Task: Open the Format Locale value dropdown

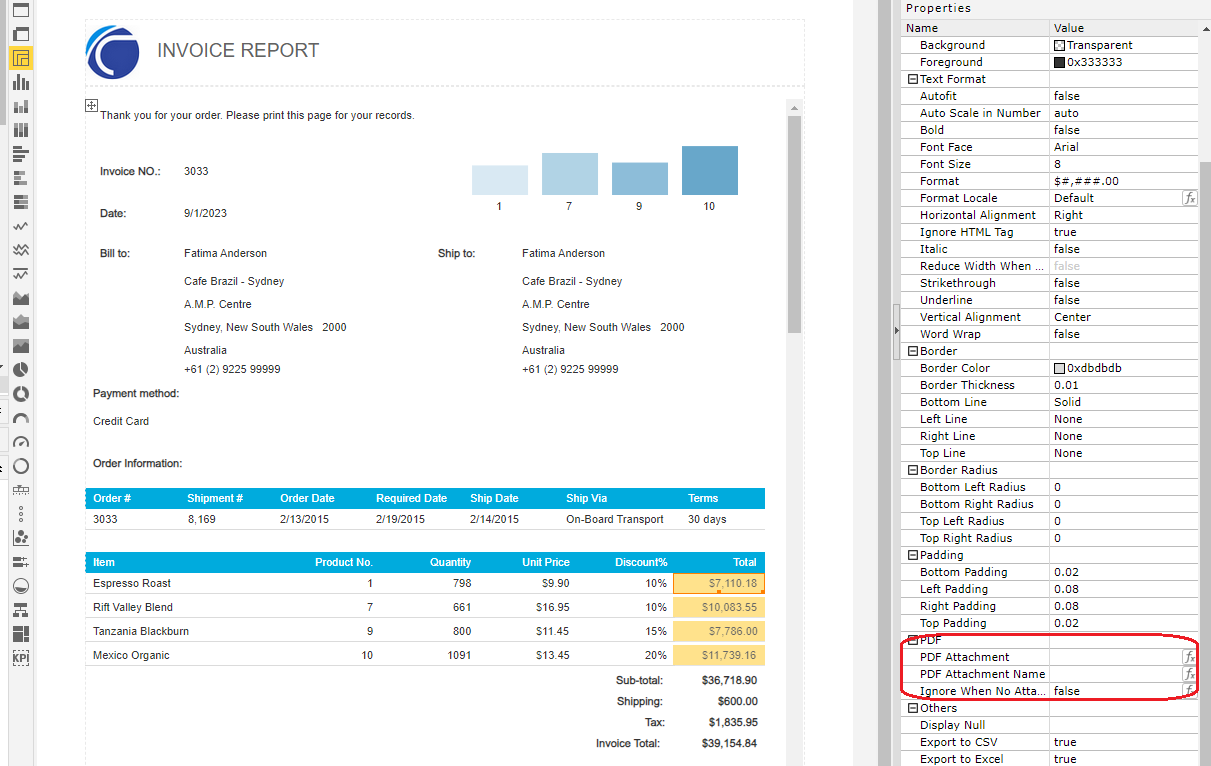Action: pyautogui.click(x=1110, y=198)
